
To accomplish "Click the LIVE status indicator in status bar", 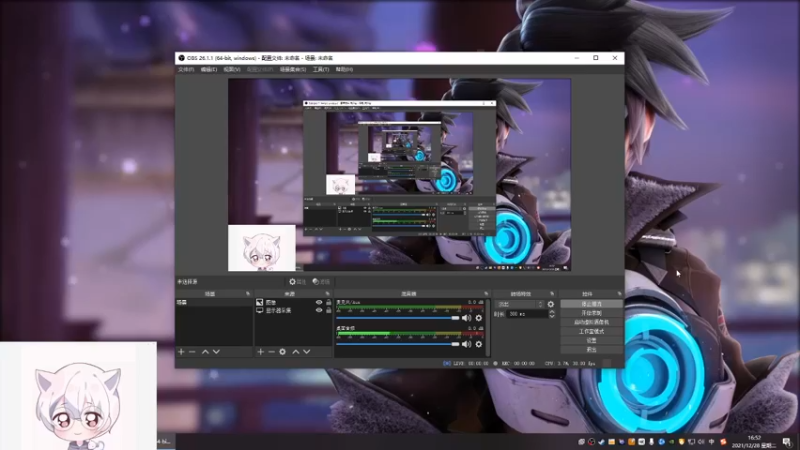I will [x=465, y=363].
